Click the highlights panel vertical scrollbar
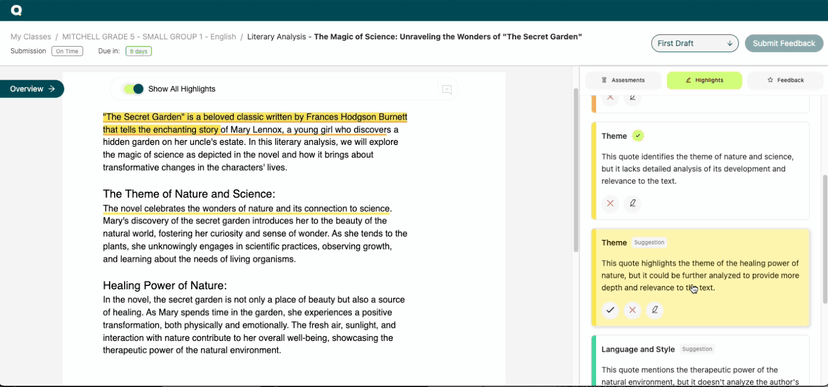This screenshot has width=828, height=387. coord(825,240)
